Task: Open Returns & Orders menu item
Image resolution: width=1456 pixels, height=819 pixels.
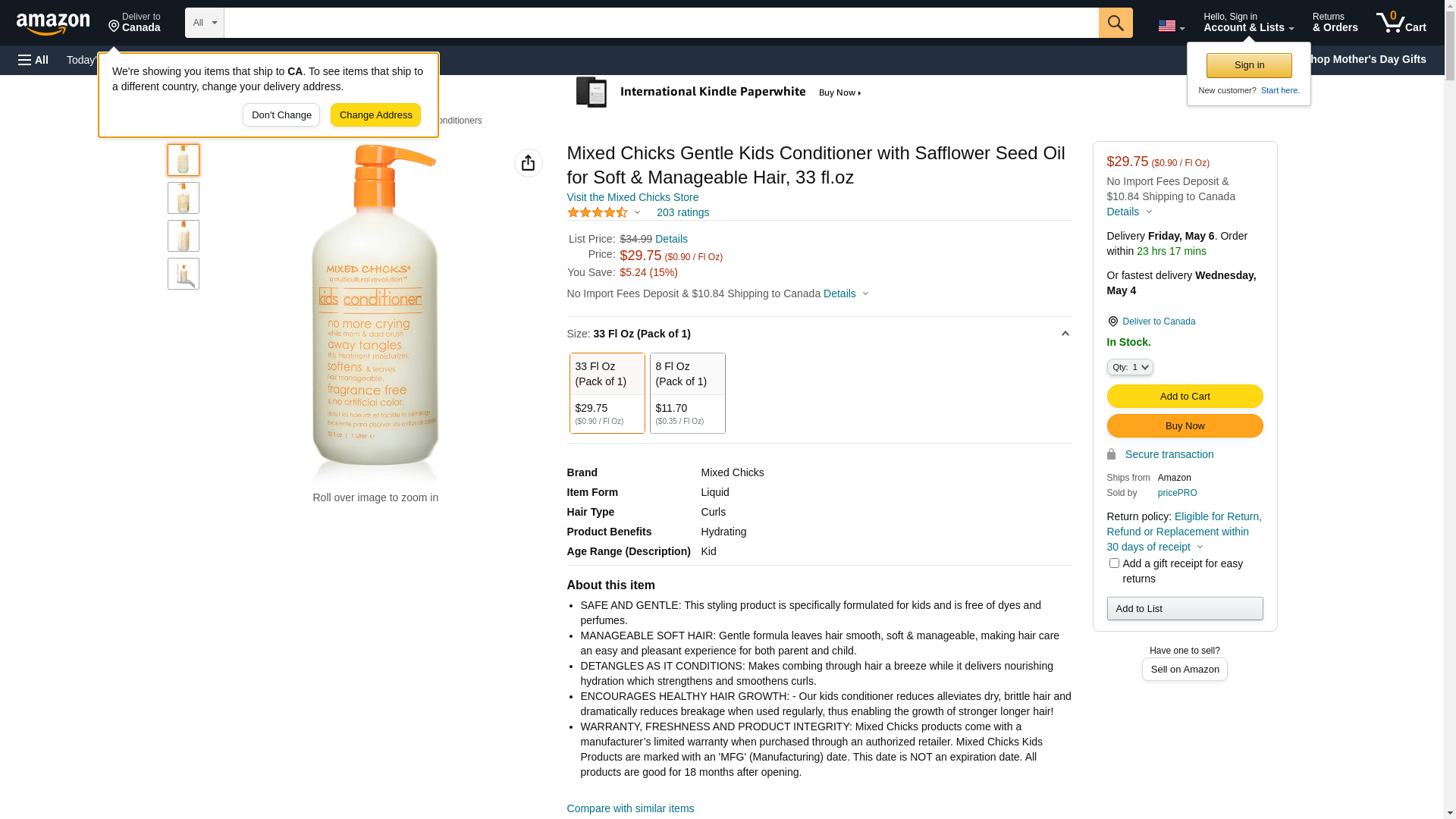Action: (x=1335, y=23)
